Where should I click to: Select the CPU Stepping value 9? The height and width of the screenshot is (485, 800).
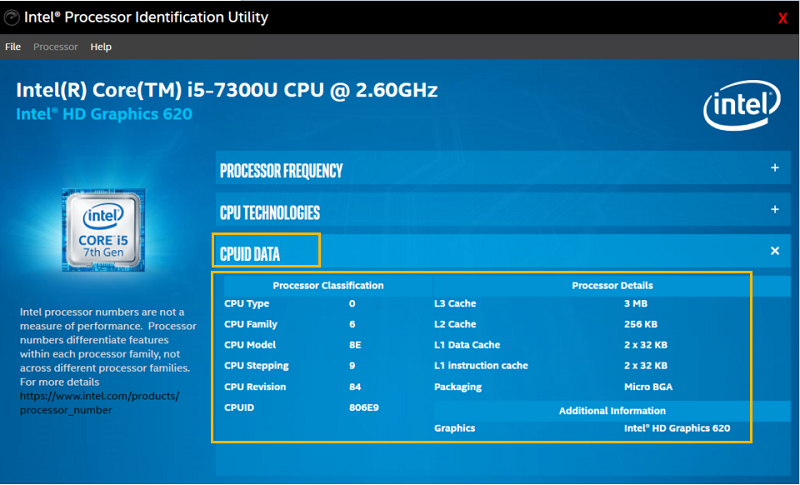click(352, 366)
